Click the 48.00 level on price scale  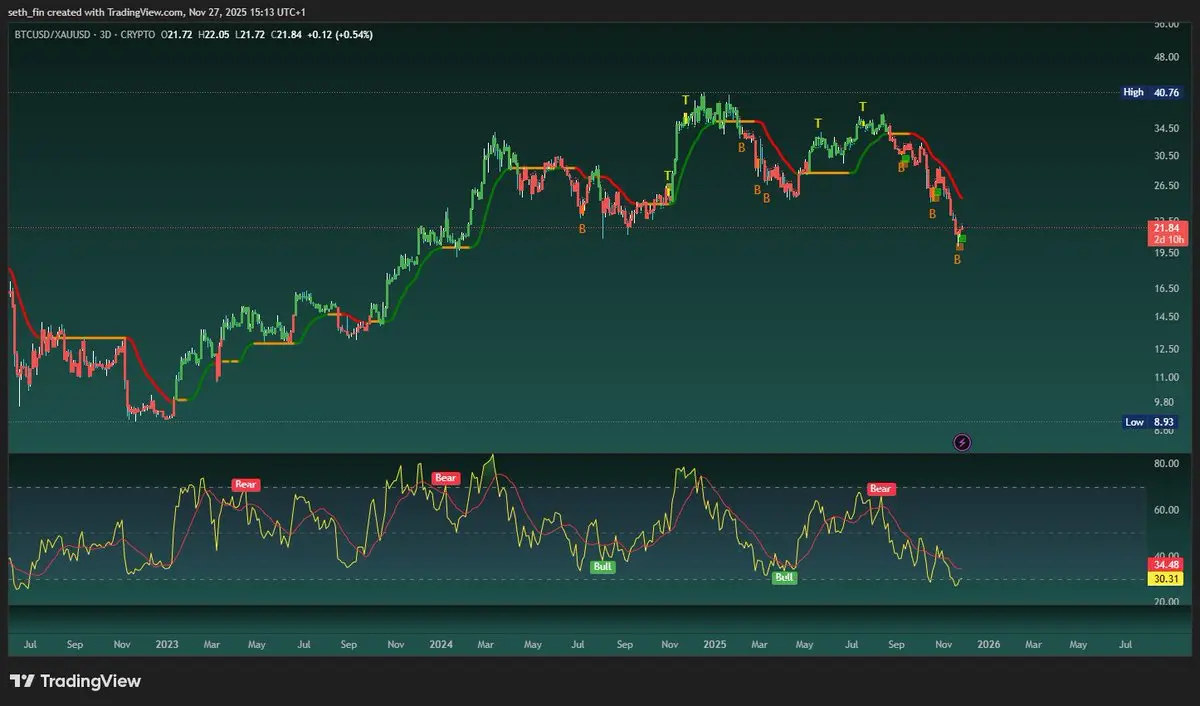1166,57
